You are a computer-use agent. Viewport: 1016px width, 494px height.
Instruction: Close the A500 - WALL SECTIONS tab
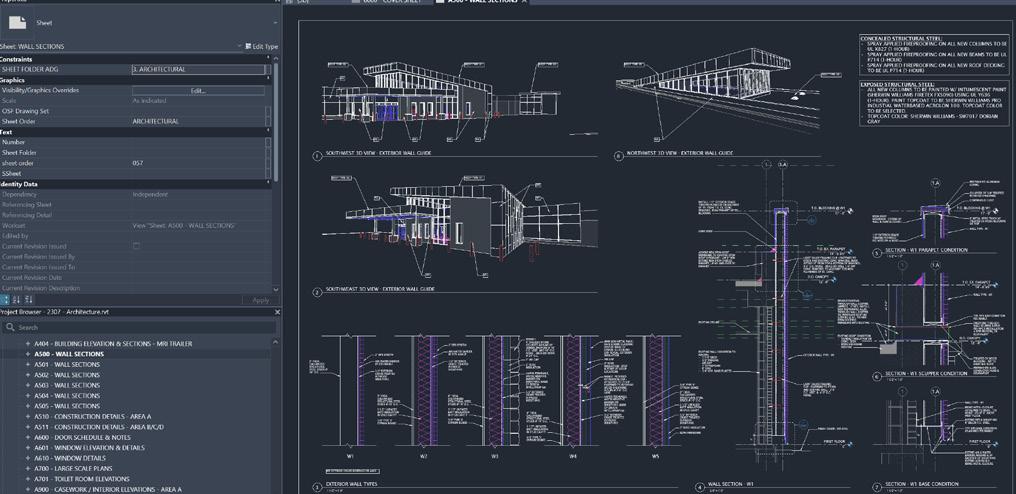coord(524,2)
